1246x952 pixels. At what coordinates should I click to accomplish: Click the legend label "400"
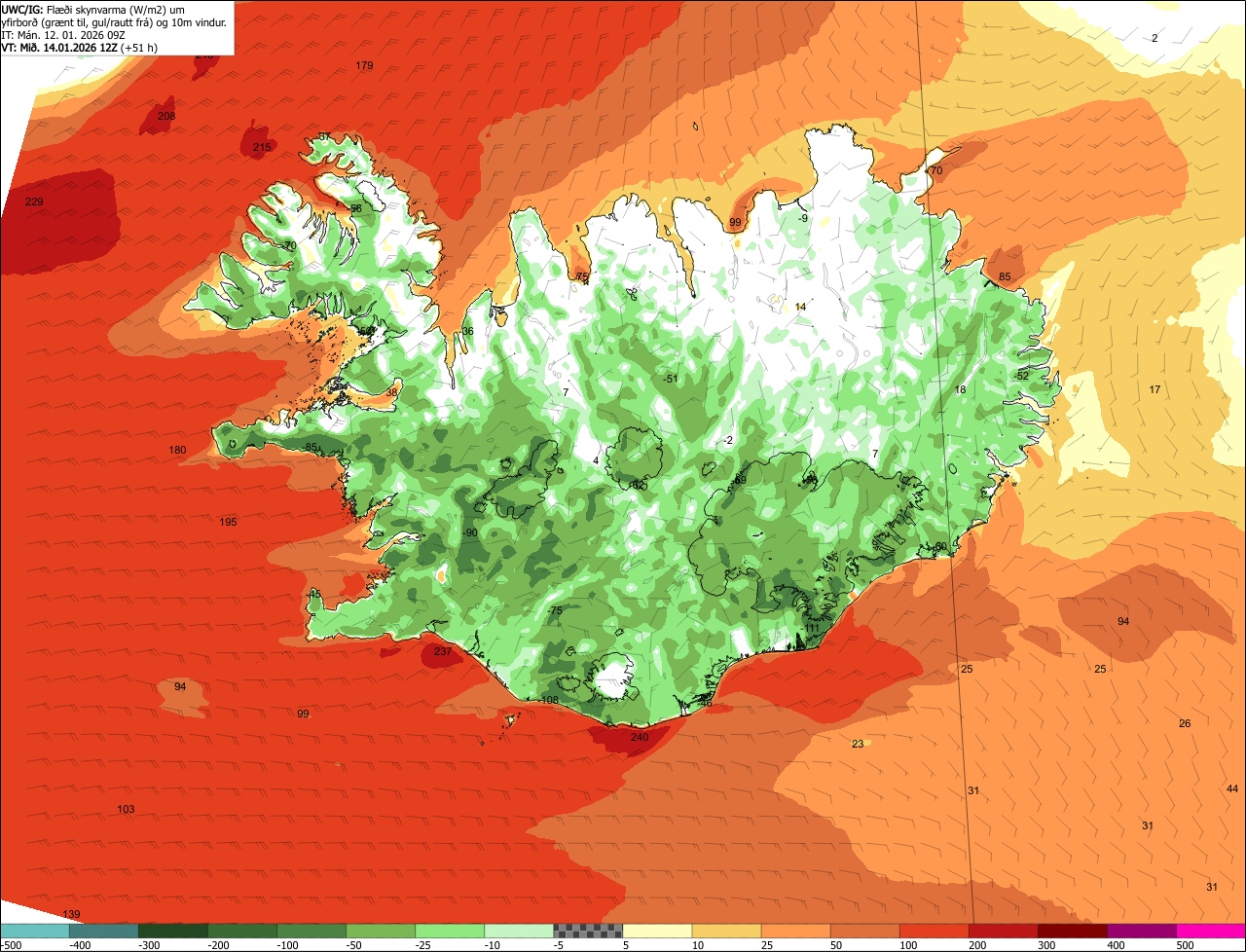pyautogui.click(x=1117, y=945)
